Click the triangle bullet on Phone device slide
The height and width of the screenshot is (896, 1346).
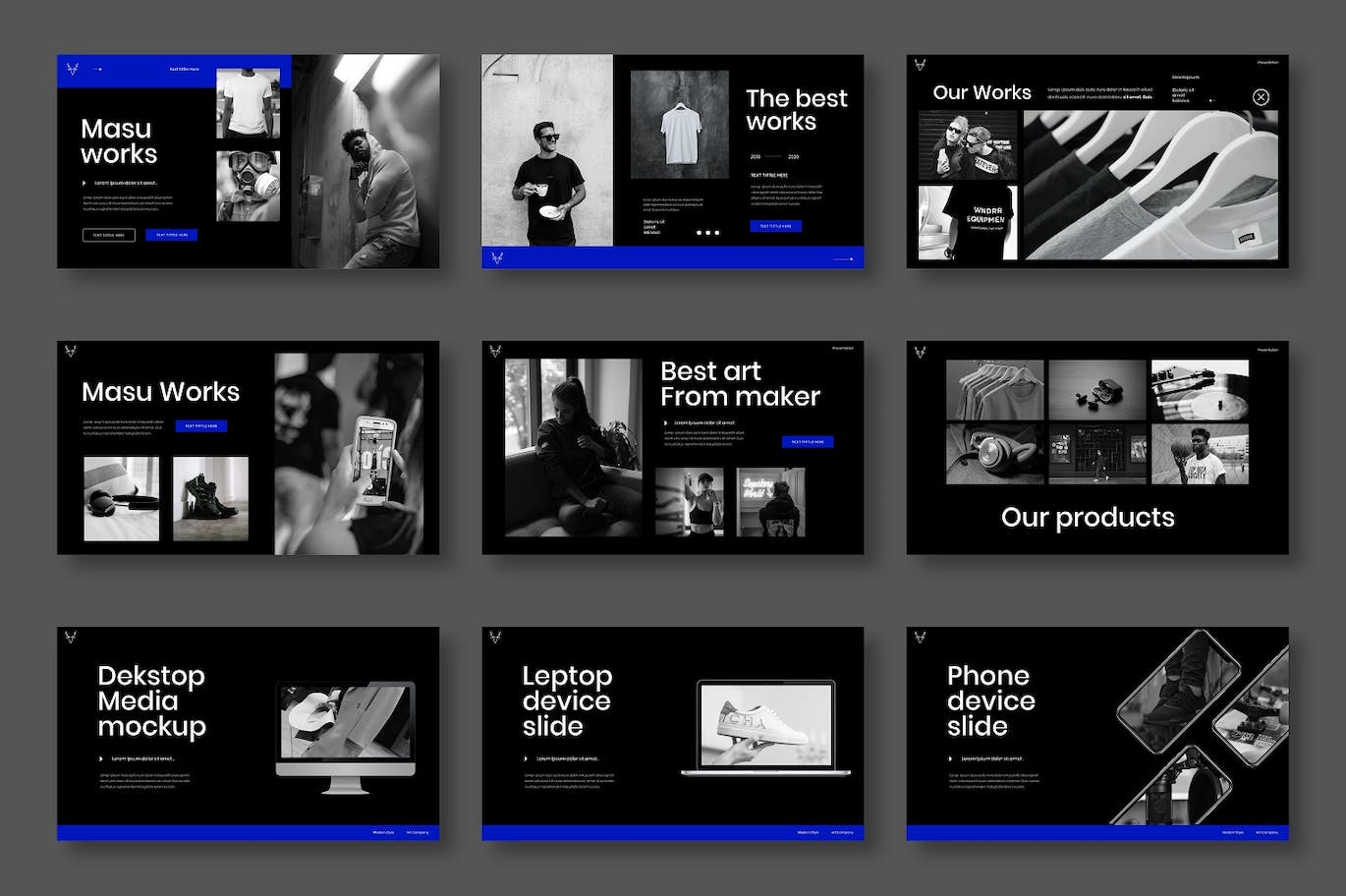coord(950,758)
